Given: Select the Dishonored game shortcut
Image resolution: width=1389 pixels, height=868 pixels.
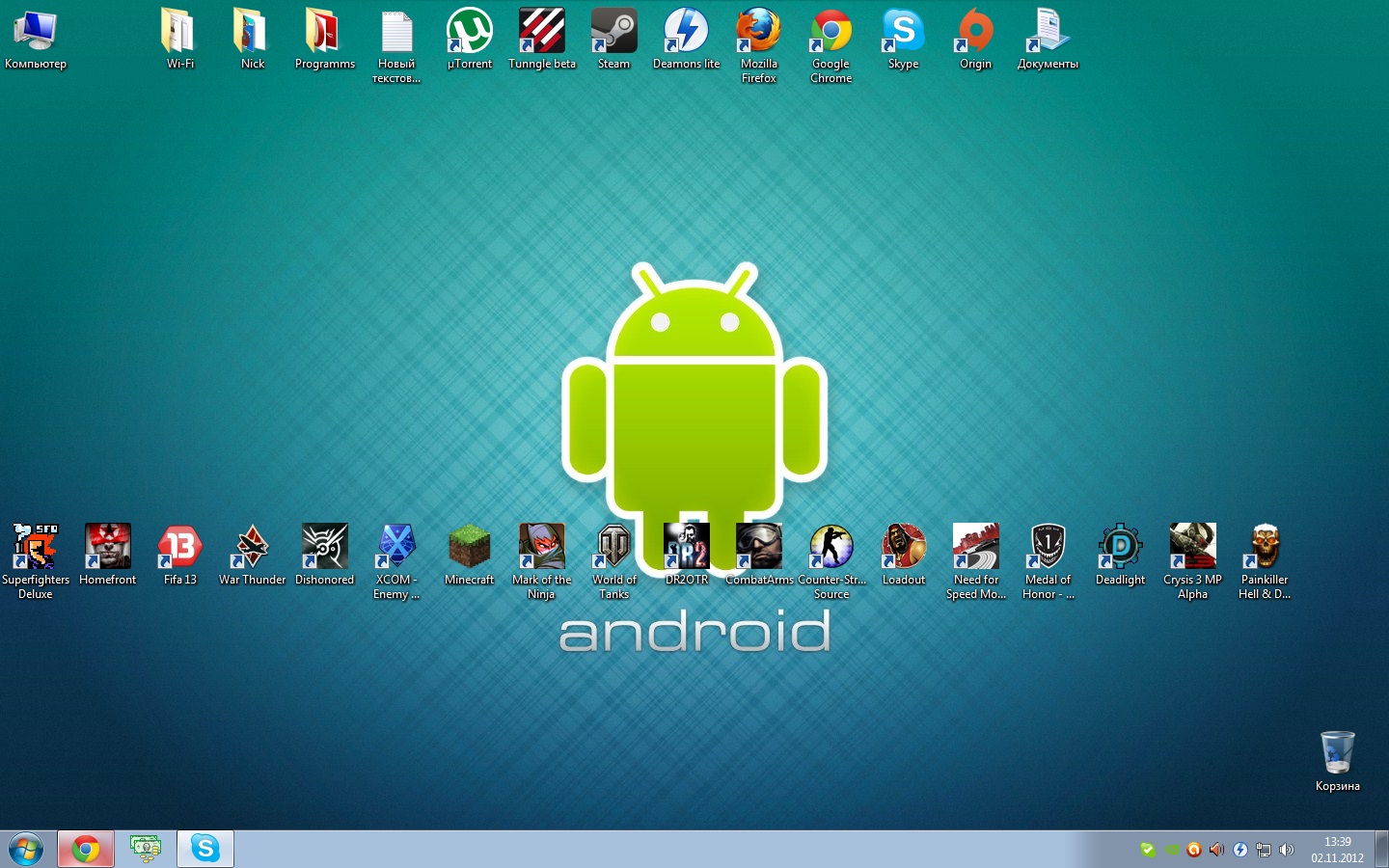Looking at the screenshot, I should click(x=325, y=556).
